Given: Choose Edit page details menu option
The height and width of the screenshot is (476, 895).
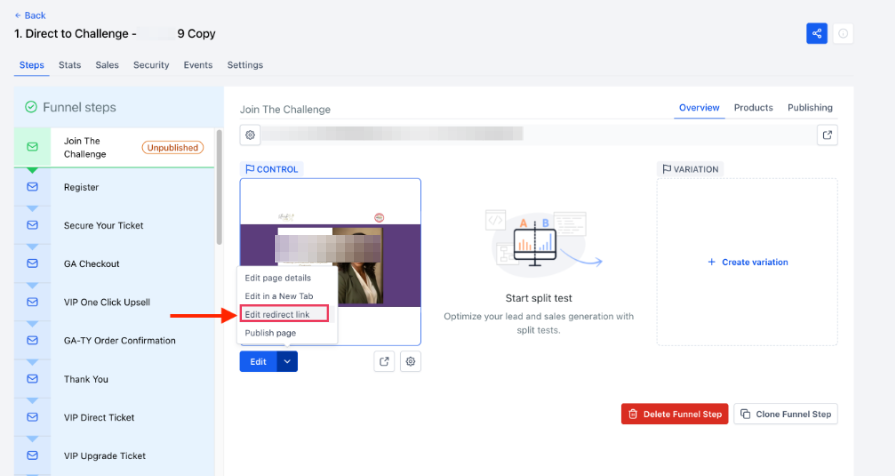Looking at the screenshot, I should [278, 278].
